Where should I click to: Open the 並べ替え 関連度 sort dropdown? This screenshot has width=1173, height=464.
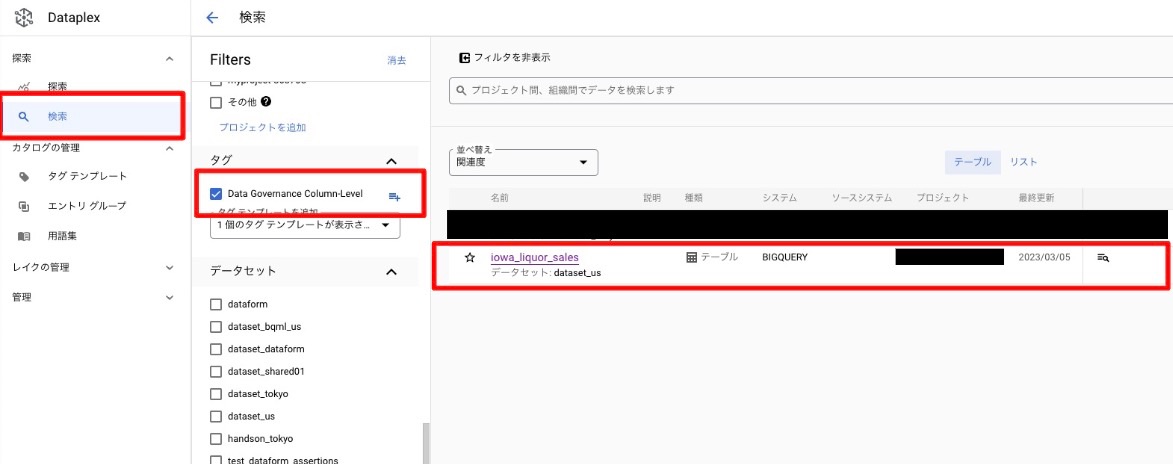pyautogui.click(x=524, y=162)
